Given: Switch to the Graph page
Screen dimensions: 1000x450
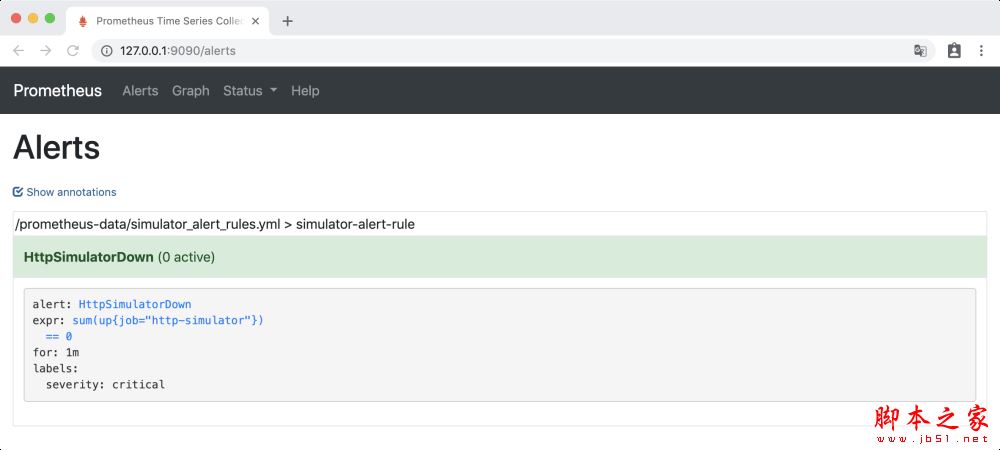Looking at the screenshot, I should (x=190, y=91).
